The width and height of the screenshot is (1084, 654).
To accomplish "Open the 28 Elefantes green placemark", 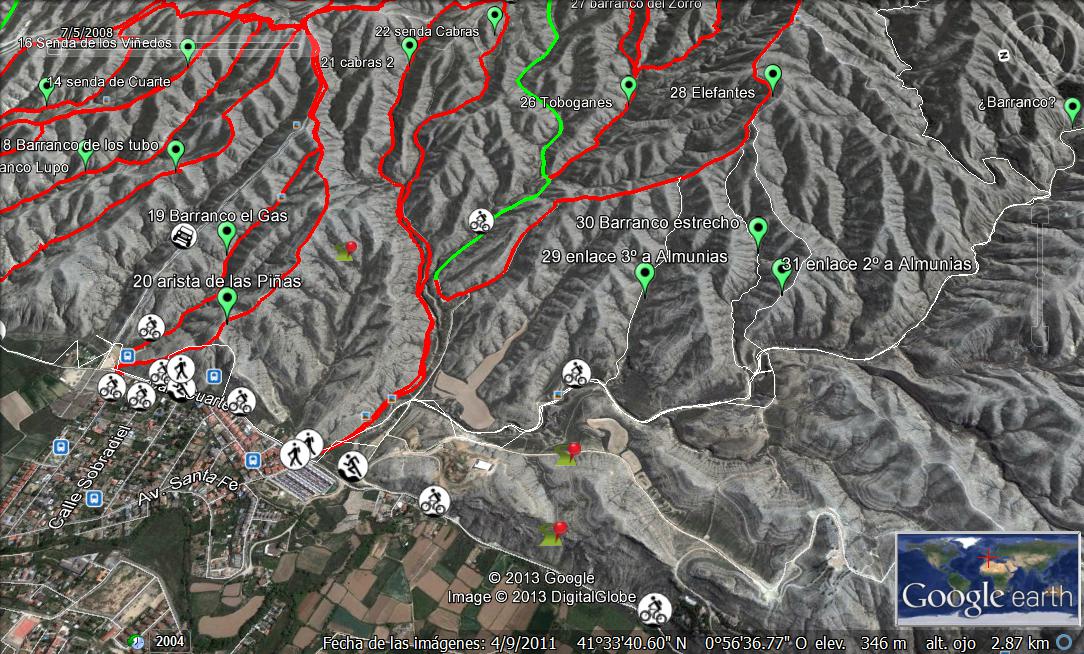I will click(773, 79).
